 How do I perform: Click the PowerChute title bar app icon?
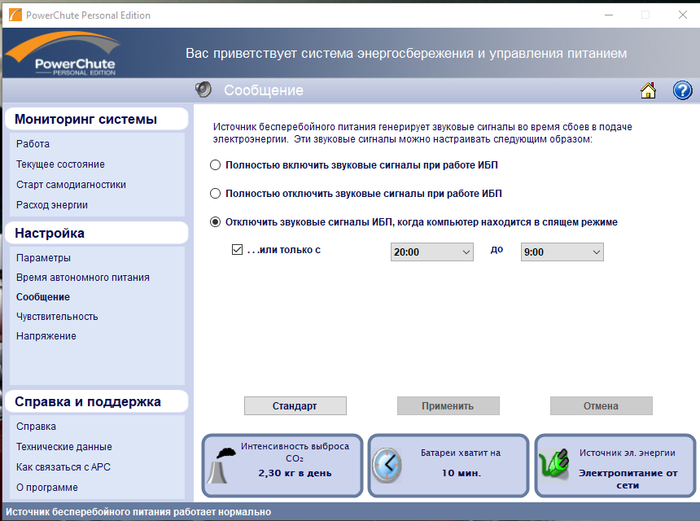coord(15,15)
